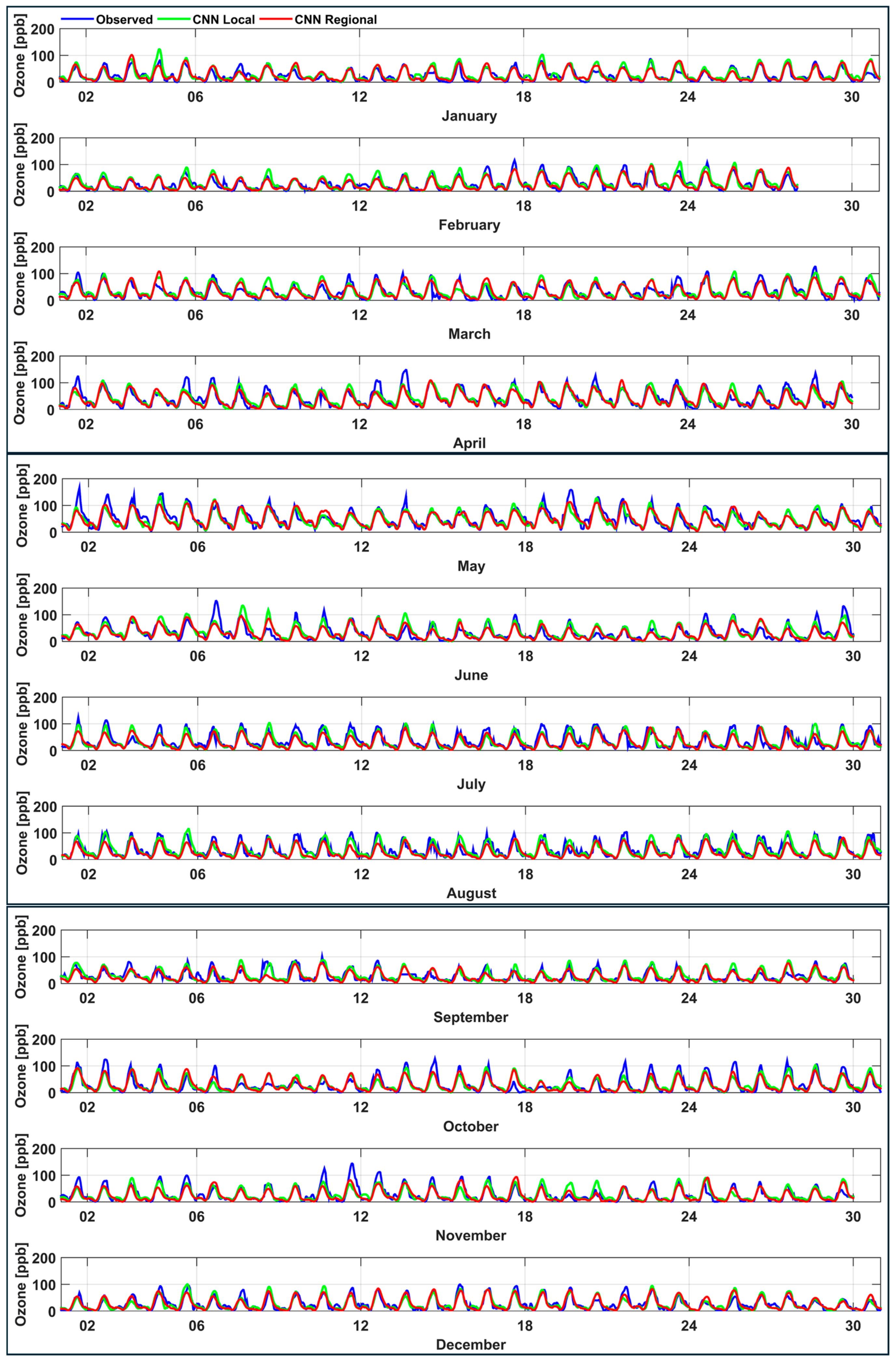Click day 30 tick under the February plot
Viewport: 896px width, 1361px height.
click(851, 206)
